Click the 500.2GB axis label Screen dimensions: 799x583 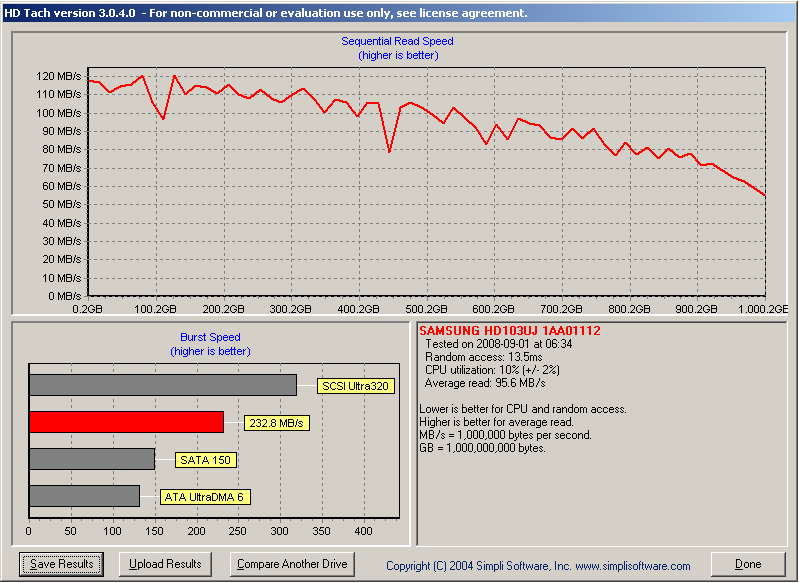pyautogui.click(x=426, y=309)
